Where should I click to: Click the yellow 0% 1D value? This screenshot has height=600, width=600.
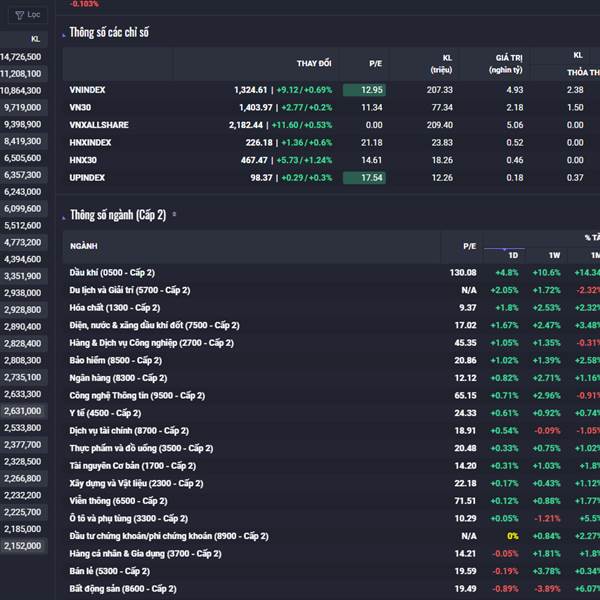(513, 536)
